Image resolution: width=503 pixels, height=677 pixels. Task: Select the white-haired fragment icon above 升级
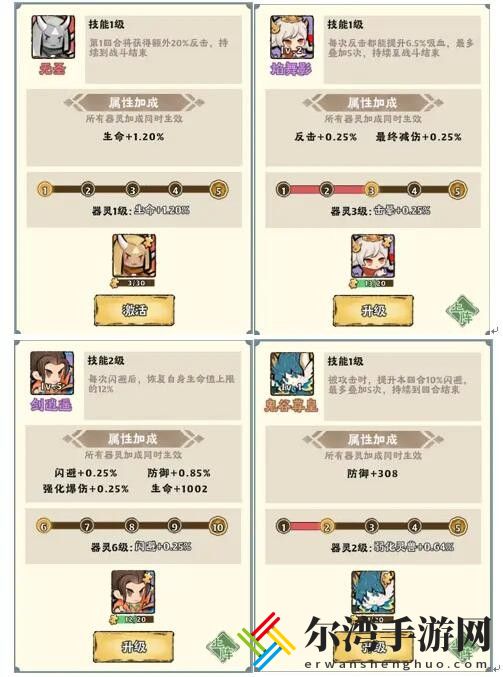373,256
